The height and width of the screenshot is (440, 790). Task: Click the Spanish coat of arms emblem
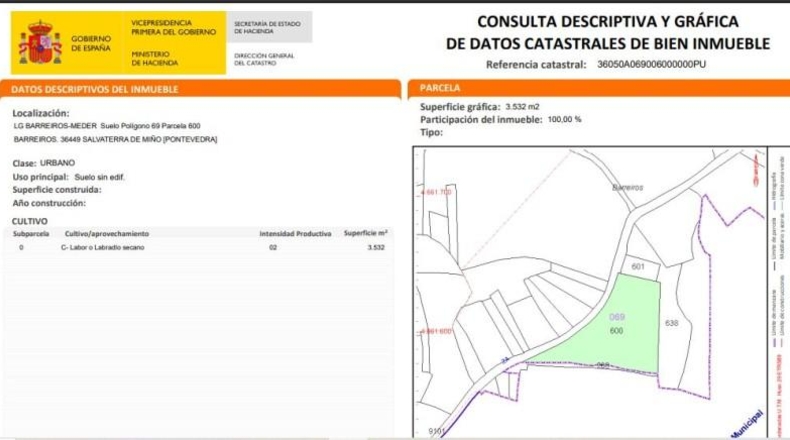tap(40, 42)
